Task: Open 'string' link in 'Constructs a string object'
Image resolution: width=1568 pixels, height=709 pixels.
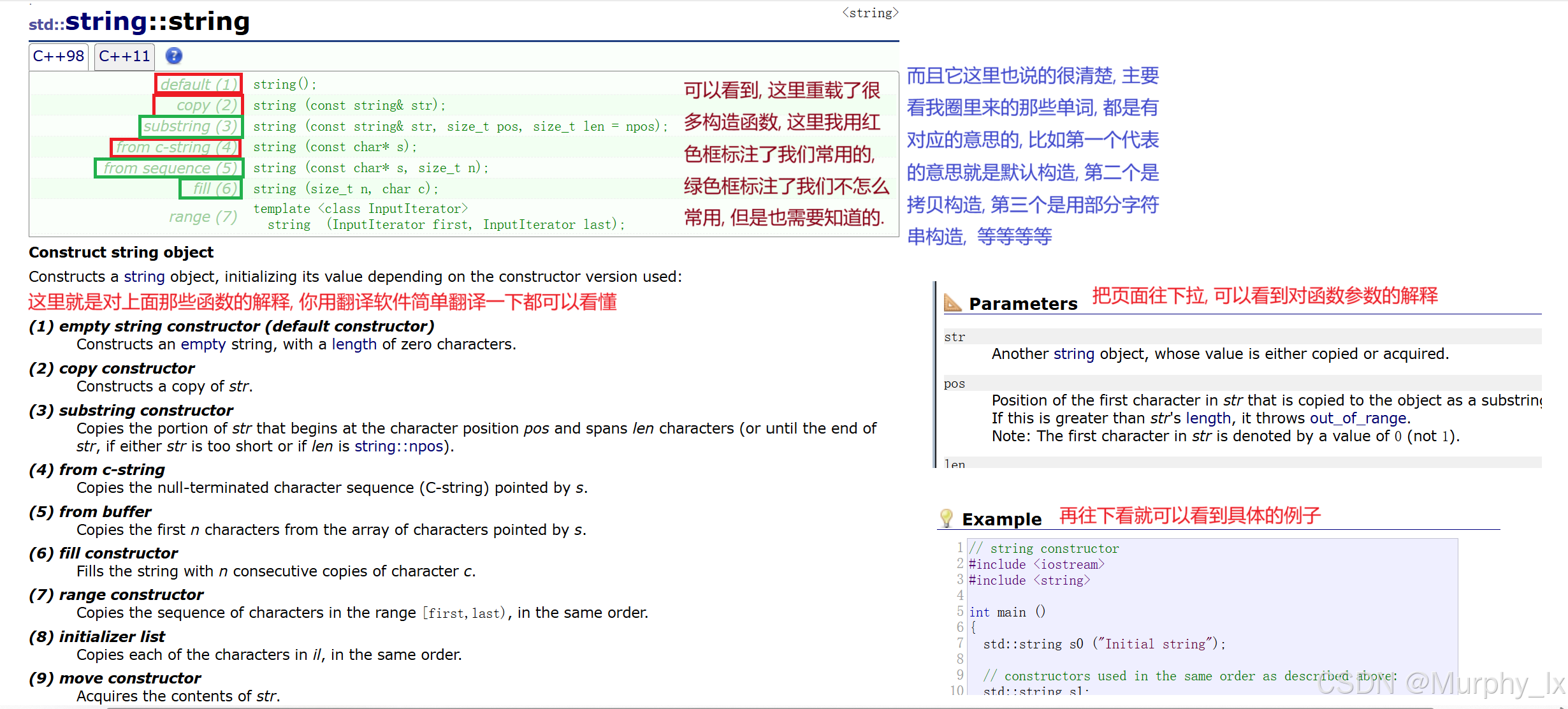Action: [144, 277]
